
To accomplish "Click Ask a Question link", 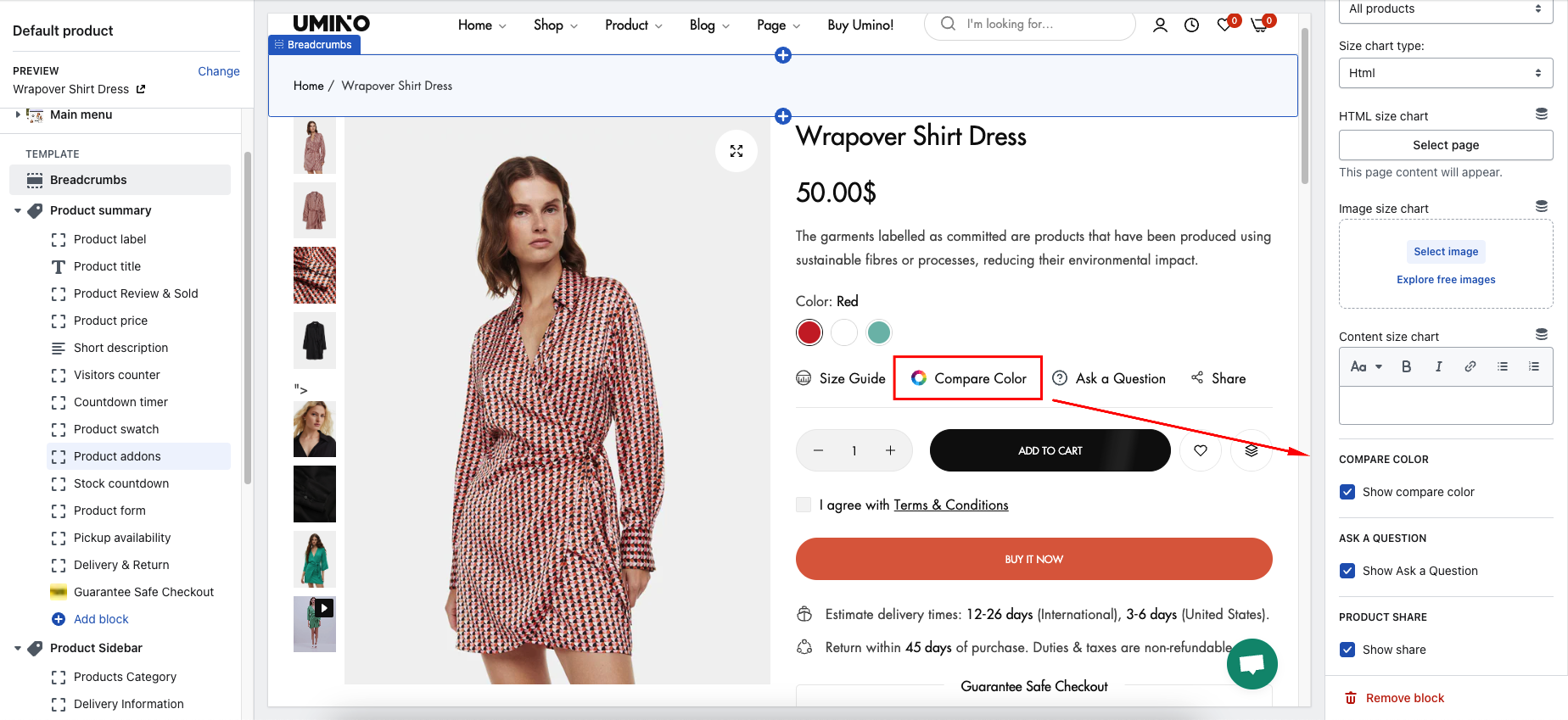I will point(1109,378).
